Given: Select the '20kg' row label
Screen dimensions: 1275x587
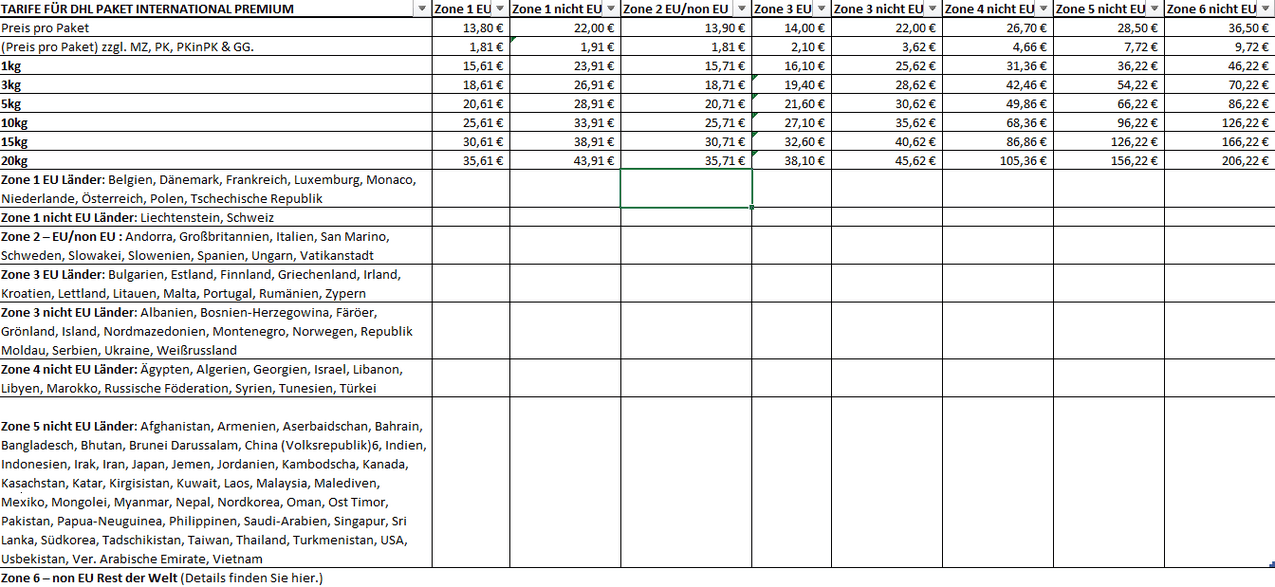Looking at the screenshot, I should coord(216,161).
